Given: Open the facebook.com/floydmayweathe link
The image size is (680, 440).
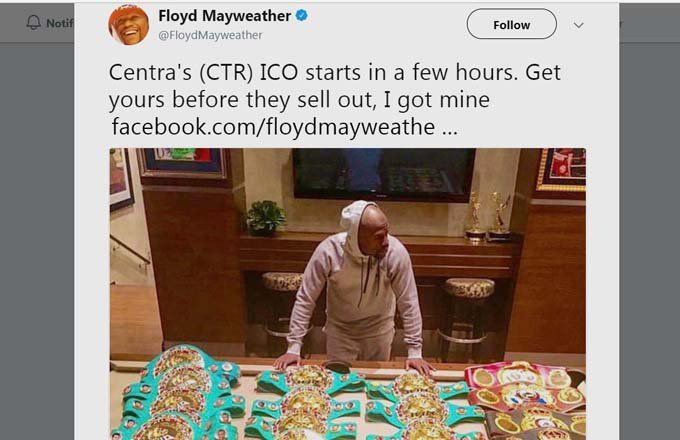Looking at the screenshot, I should [x=274, y=127].
